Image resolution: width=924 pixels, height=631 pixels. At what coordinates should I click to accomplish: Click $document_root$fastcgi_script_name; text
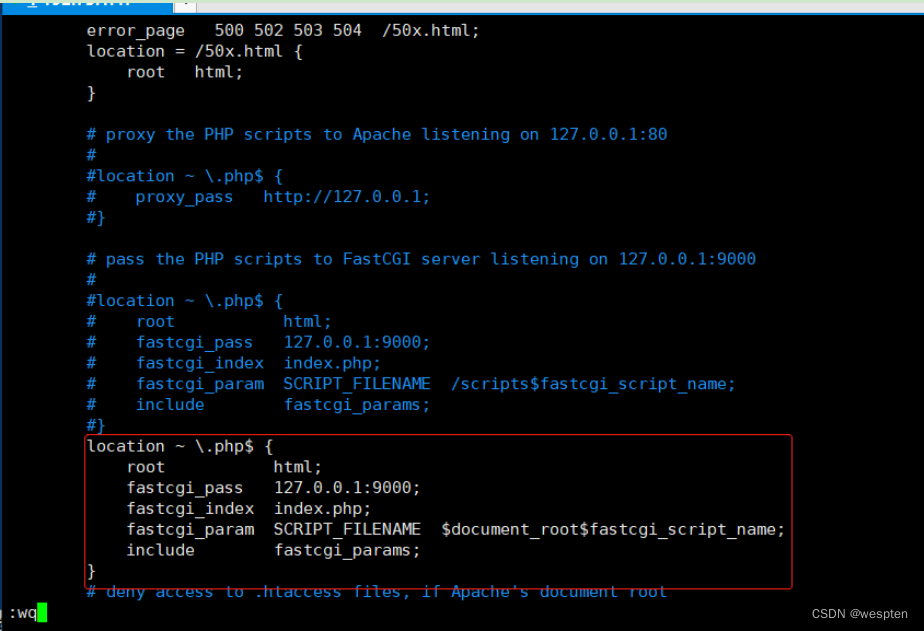tap(613, 530)
